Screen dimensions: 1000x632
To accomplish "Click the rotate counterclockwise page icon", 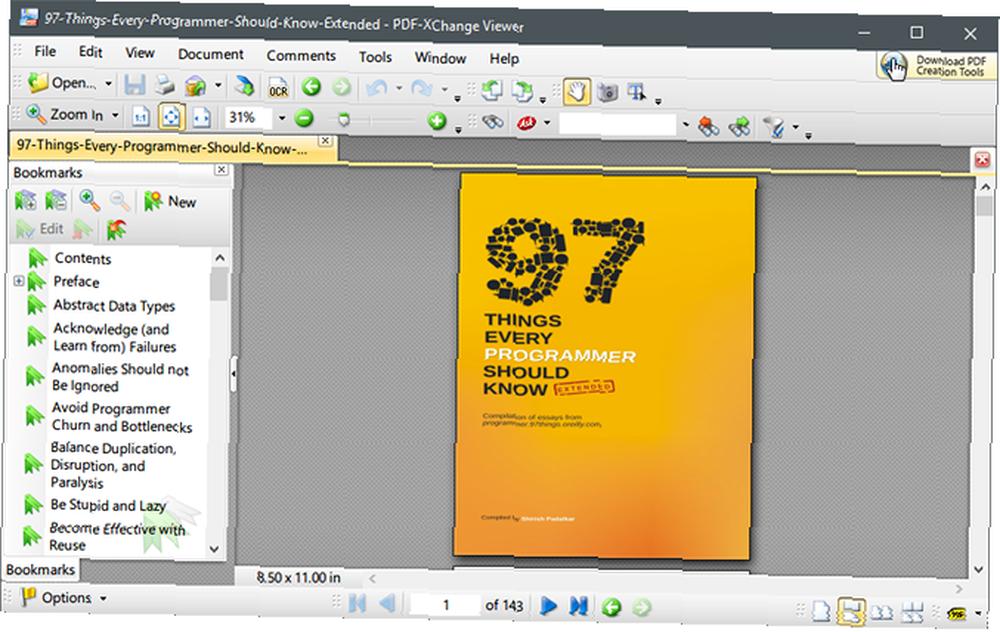I will (x=492, y=91).
